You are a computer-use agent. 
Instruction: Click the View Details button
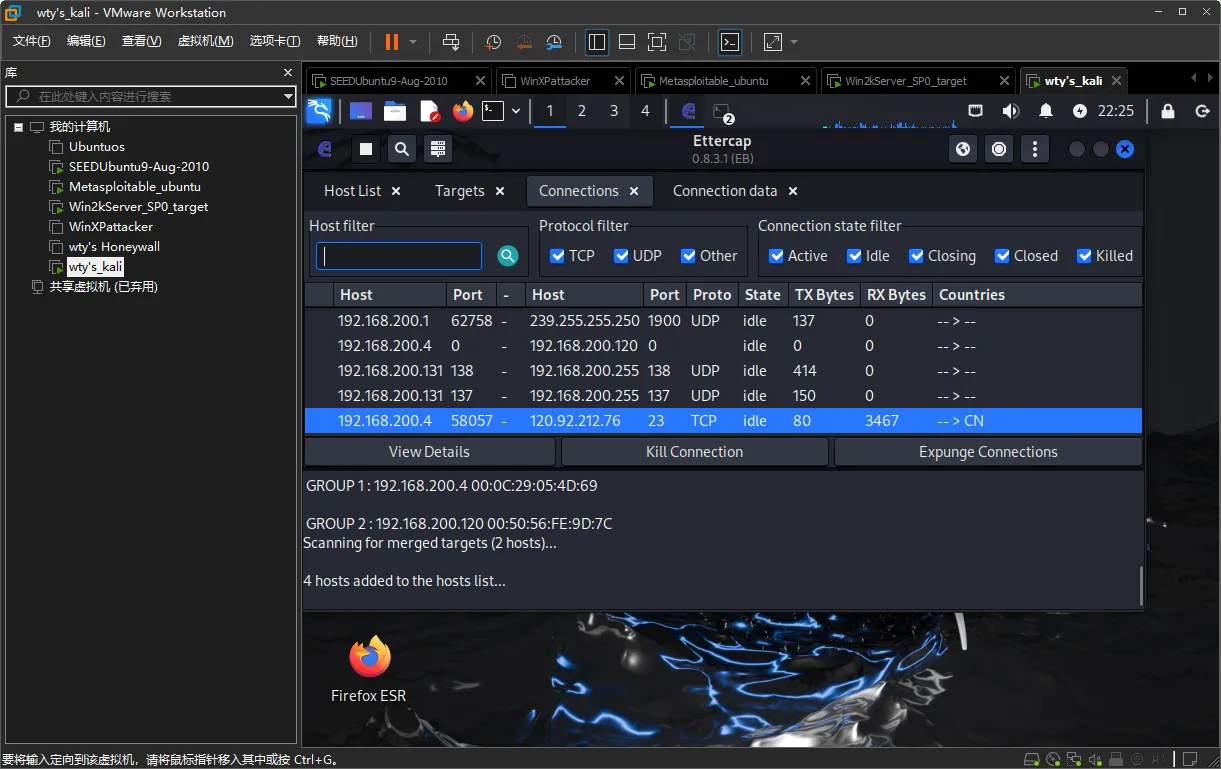point(429,452)
